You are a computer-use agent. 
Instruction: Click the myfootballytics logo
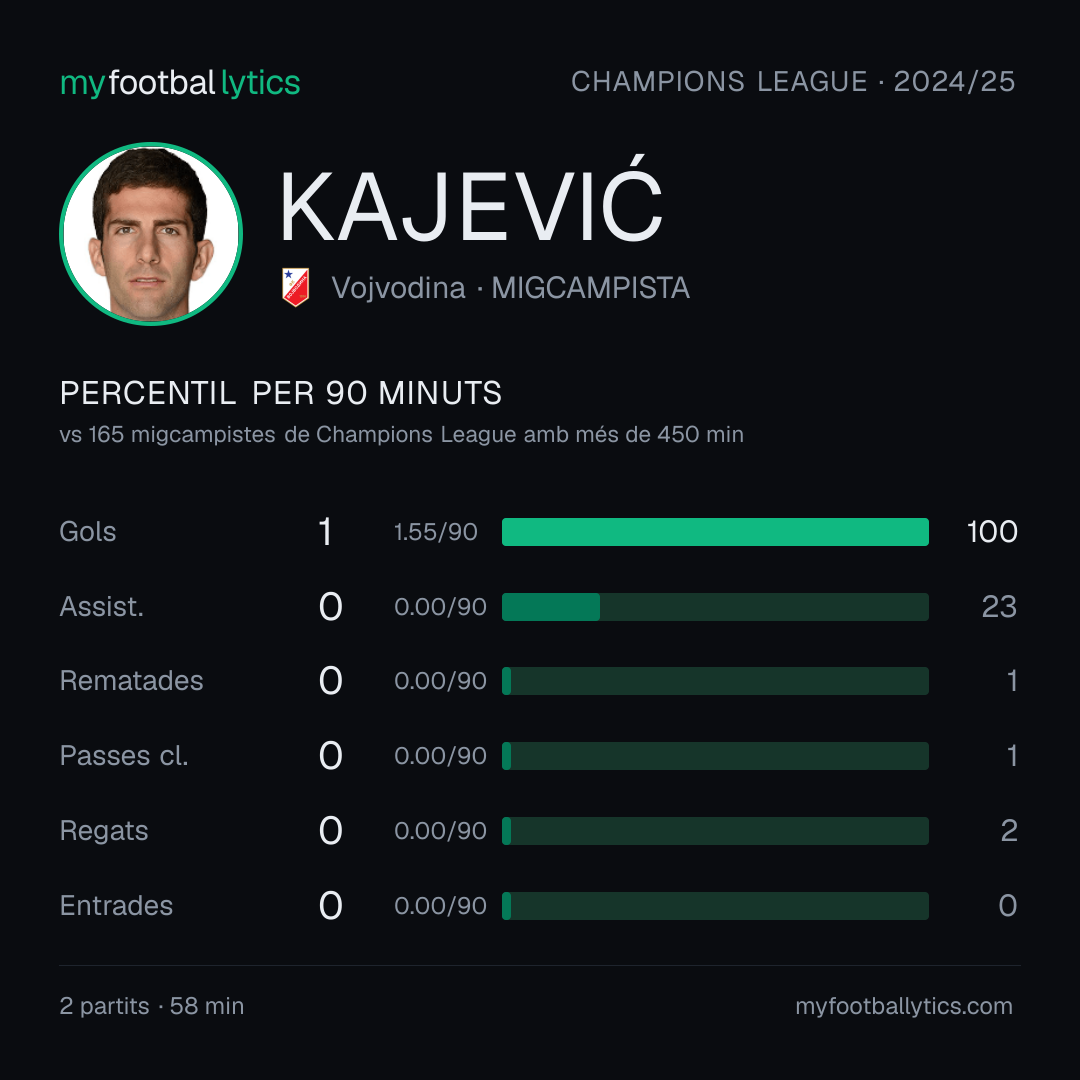[180, 83]
